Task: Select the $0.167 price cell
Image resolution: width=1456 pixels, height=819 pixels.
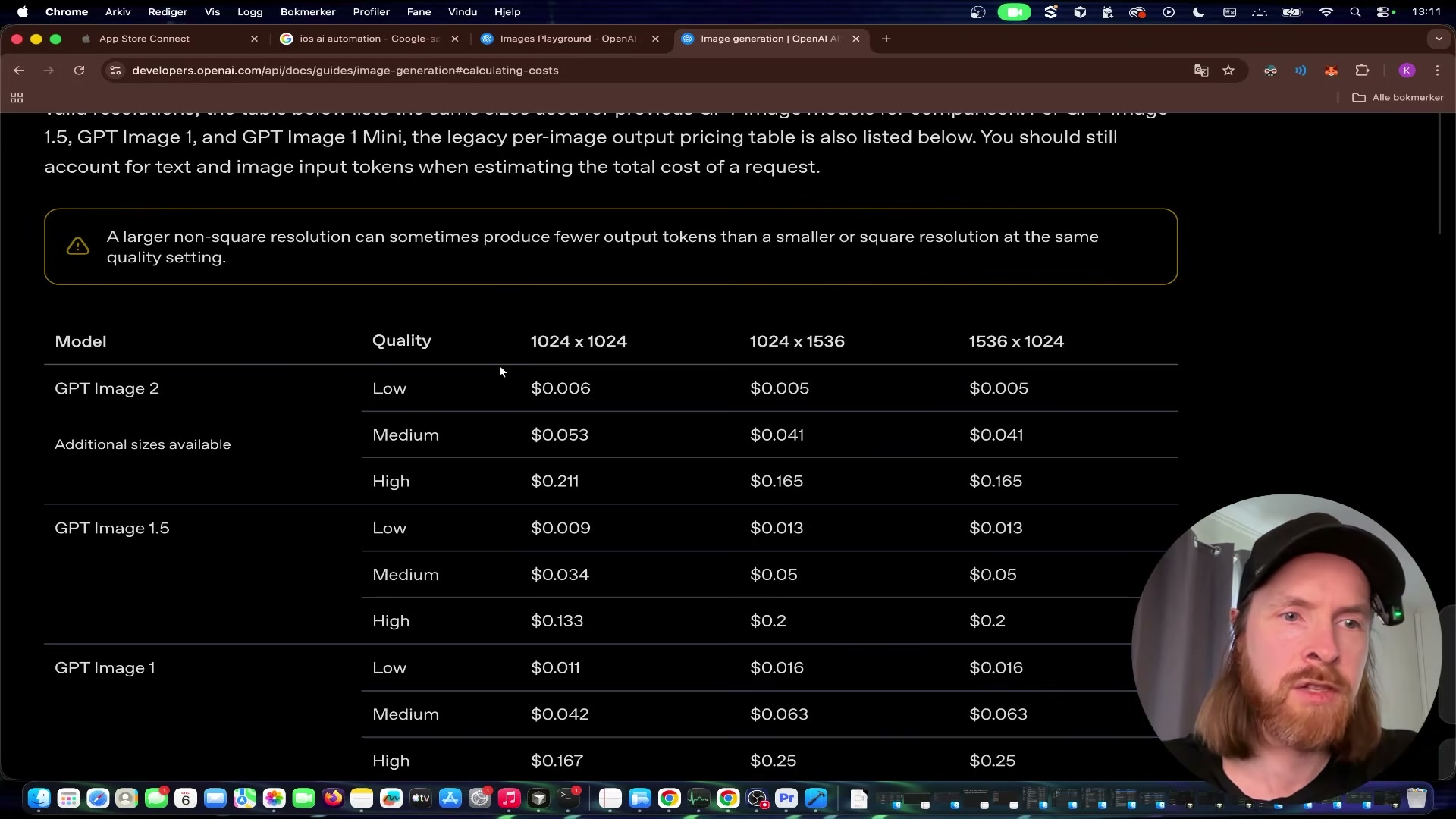Action: (557, 761)
